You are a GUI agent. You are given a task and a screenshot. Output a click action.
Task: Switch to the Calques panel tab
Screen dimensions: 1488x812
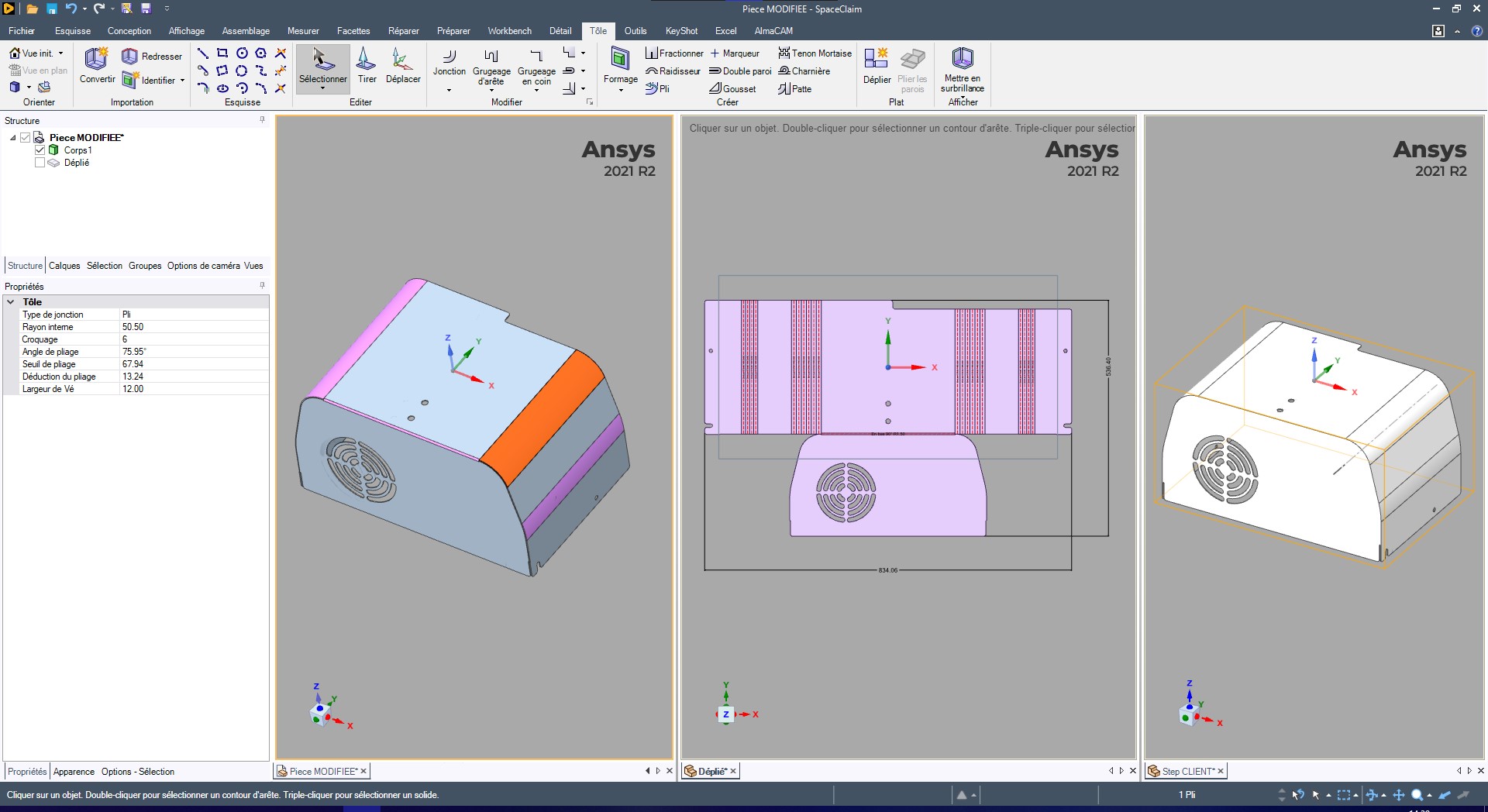(x=64, y=266)
